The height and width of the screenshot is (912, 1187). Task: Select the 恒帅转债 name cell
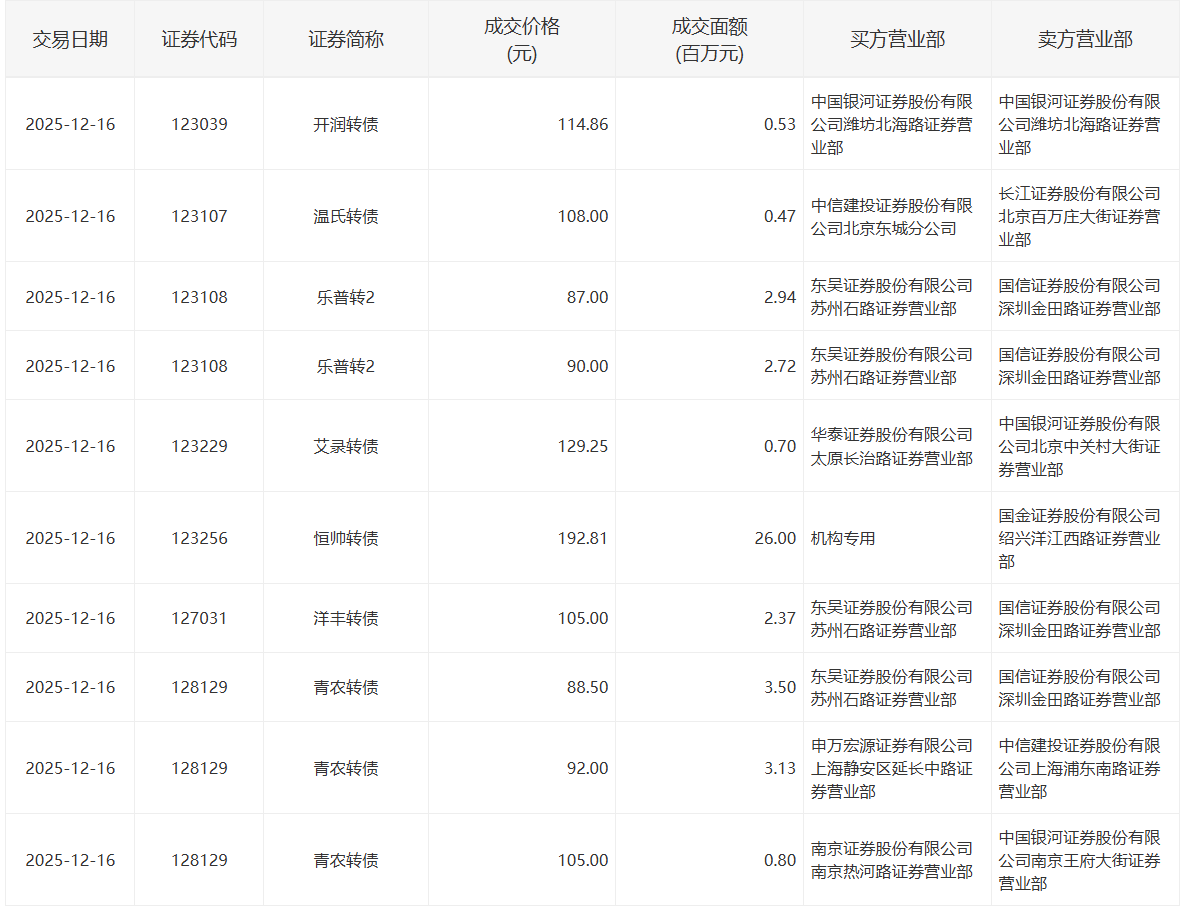(346, 538)
